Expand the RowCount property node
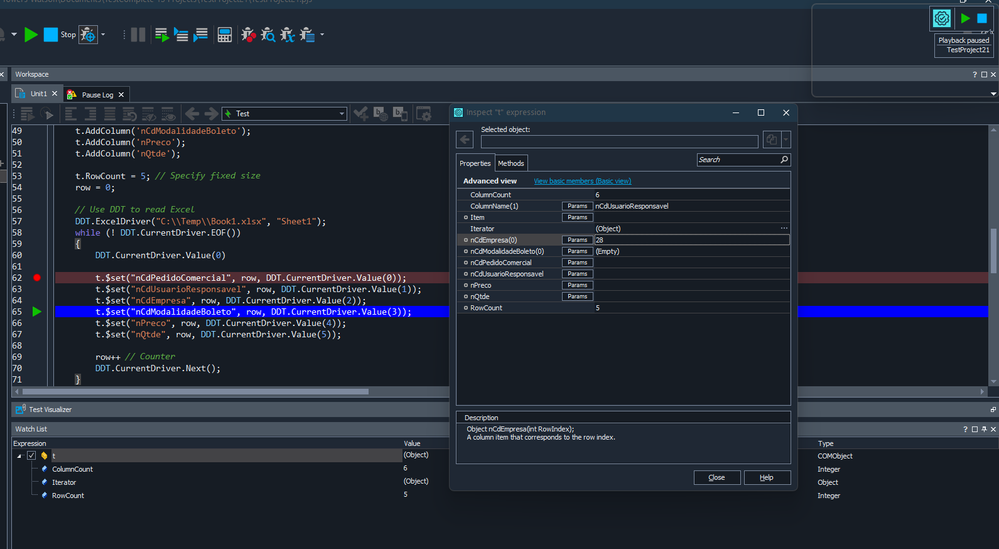This screenshot has width=999, height=549. click(466, 308)
